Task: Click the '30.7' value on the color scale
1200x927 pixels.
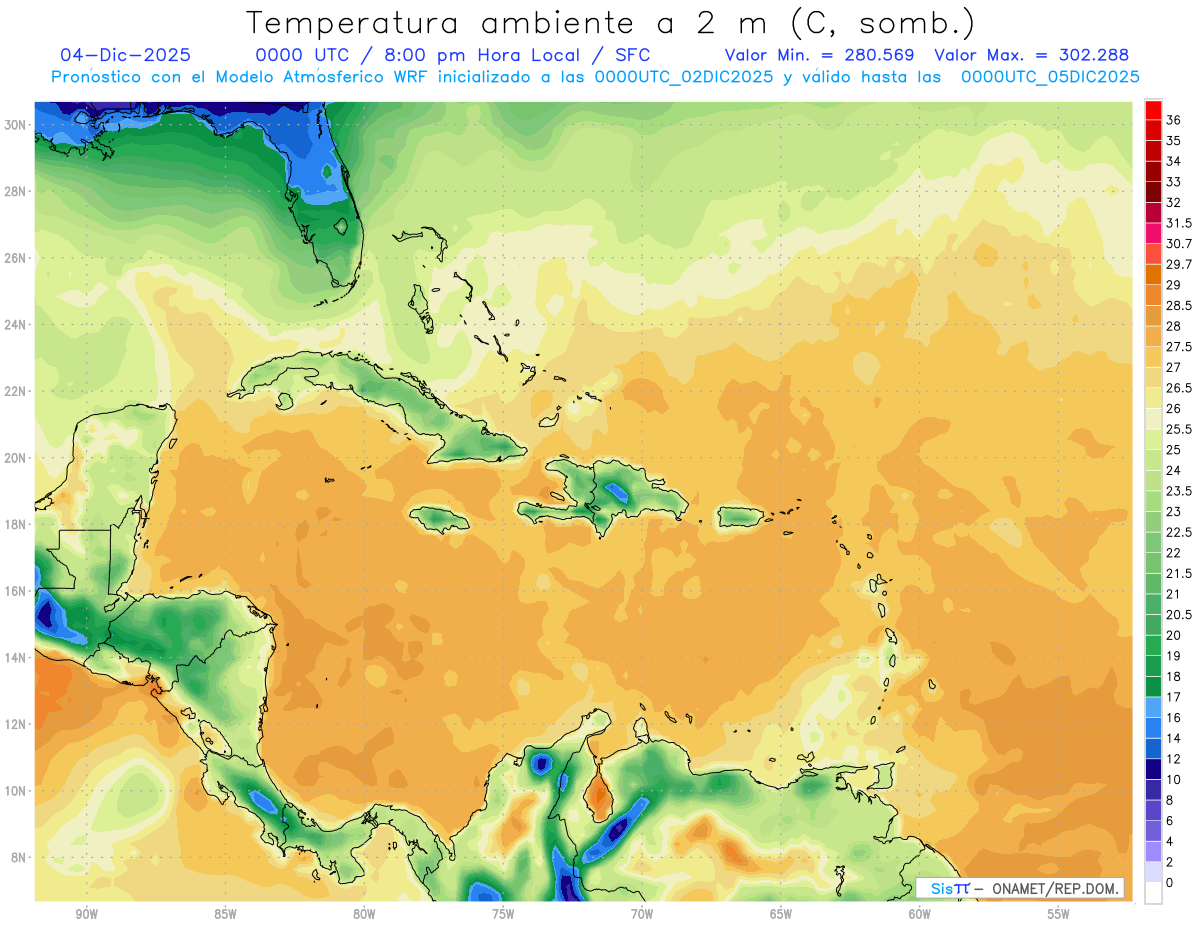Action: click(1179, 243)
